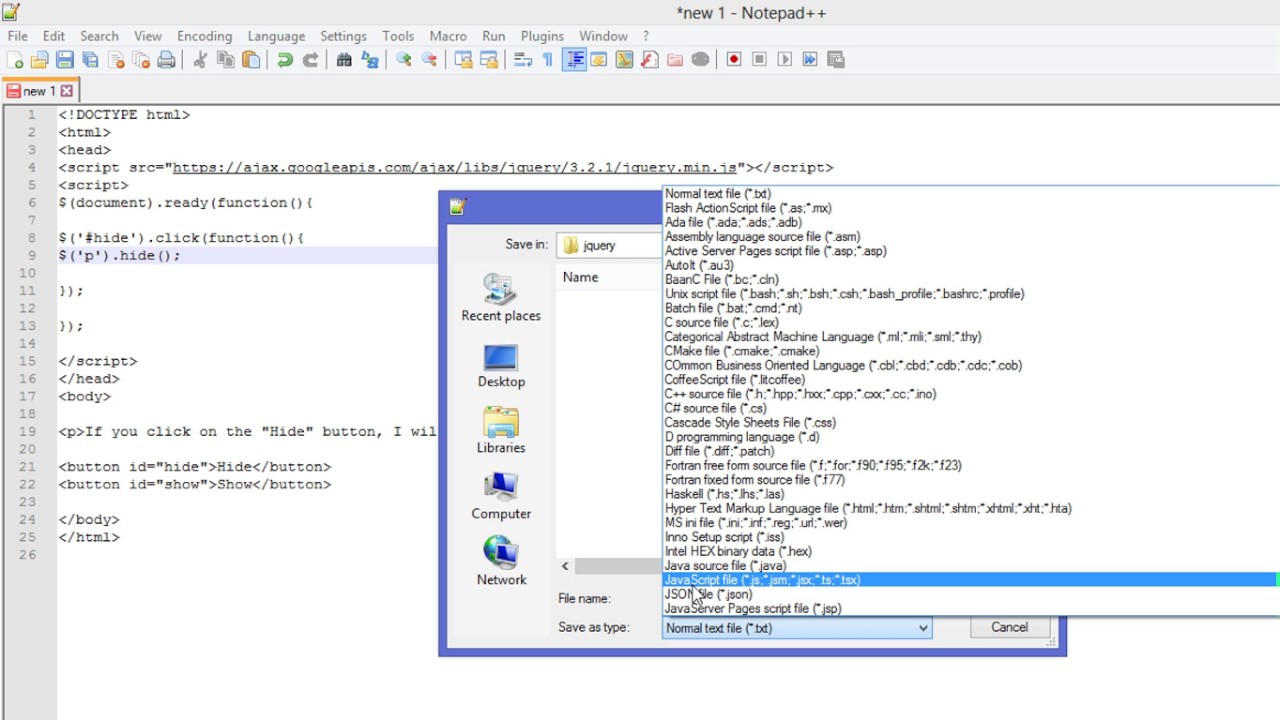This screenshot has width=1280, height=720.
Task: Open the Macro menu
Action: (x=448, y=36)
